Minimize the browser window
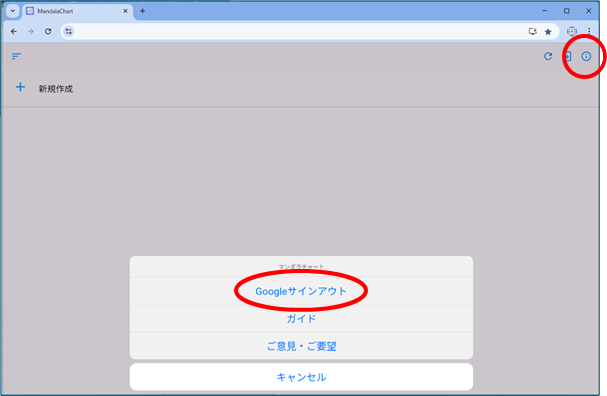The width and height of the screenshot is (607, 396). pyautogui.click(x=545, y=11)
